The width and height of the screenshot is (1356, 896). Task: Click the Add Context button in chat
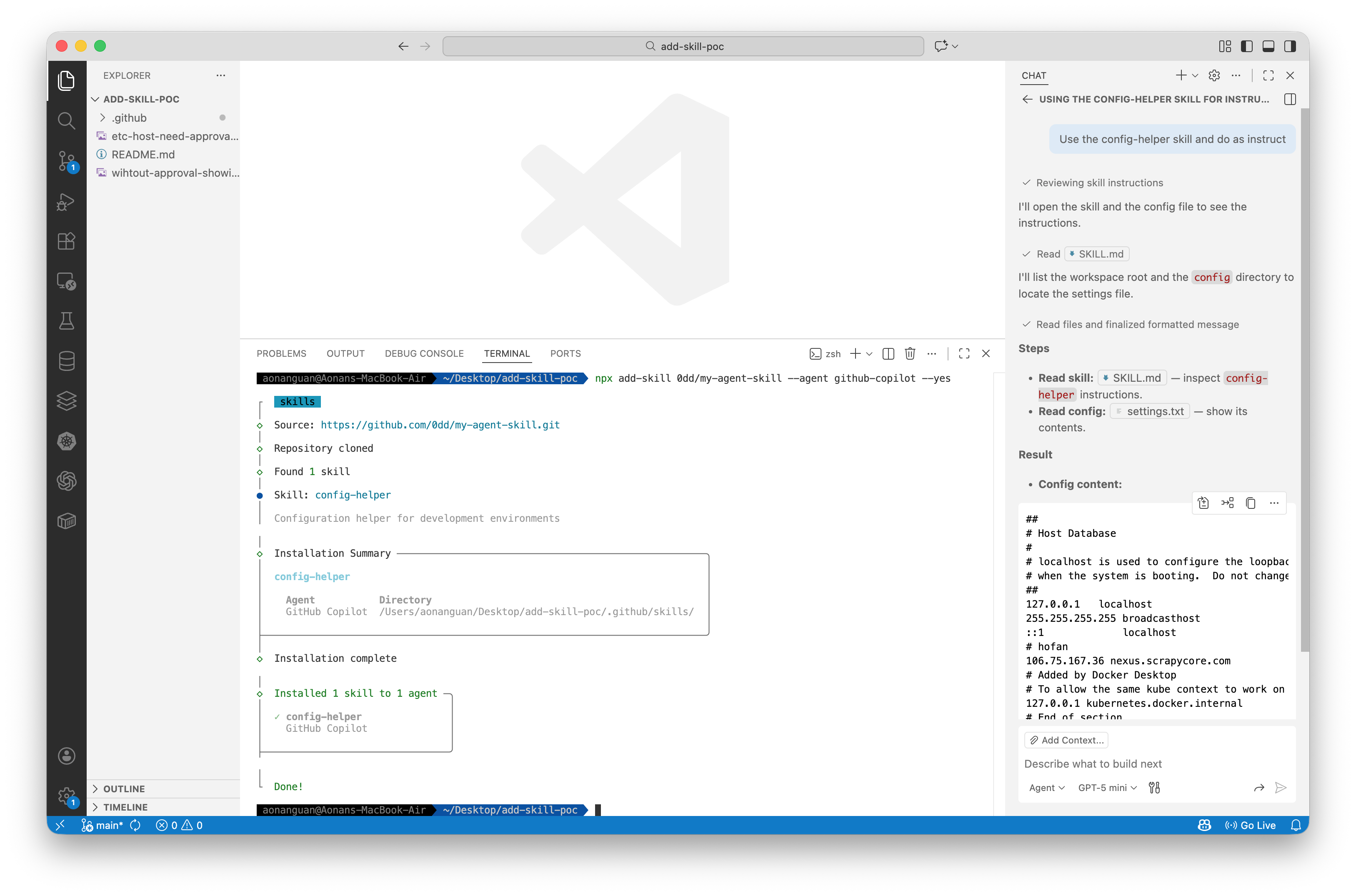tap(1066, 740)
